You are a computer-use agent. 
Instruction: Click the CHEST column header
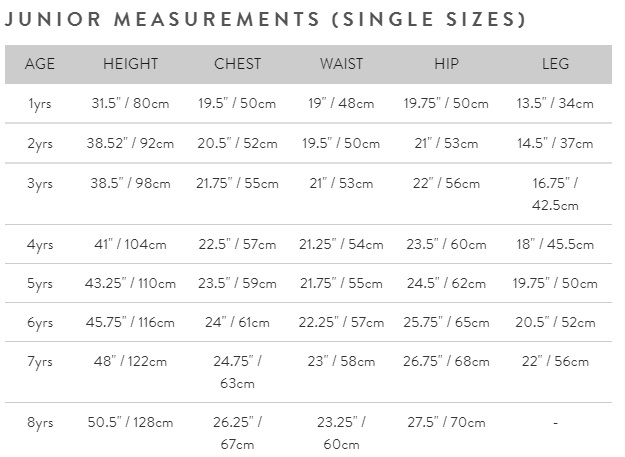click(238, 64)
